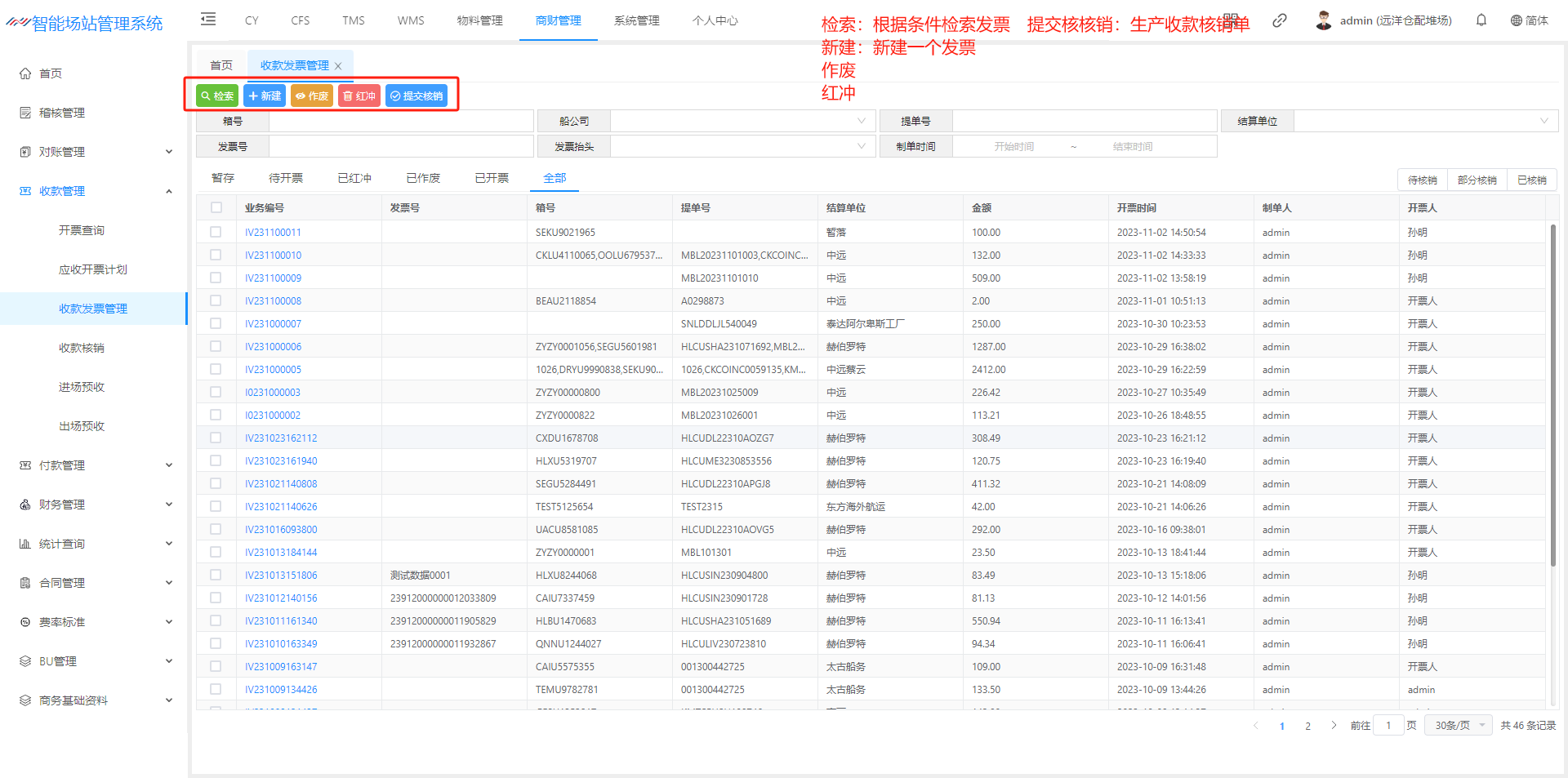1568x778 pixels.
Task: Open the 30条/页 page size dropdown
Action: pyautogui.click(x=1459, y=725)
